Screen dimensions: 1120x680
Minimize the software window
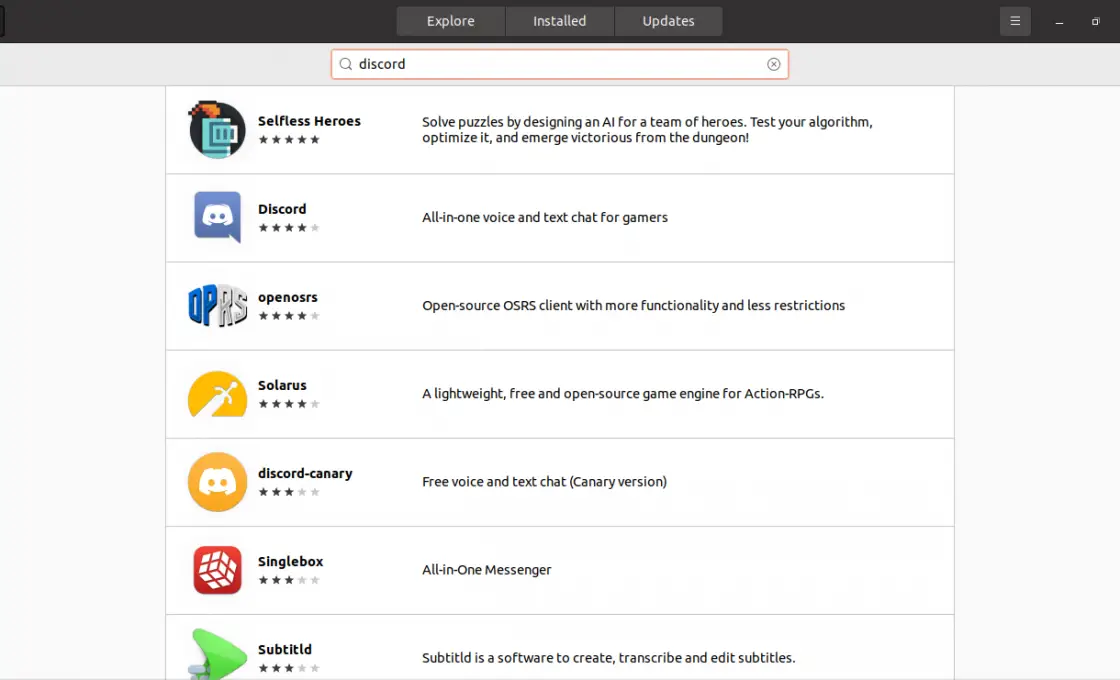coord(1059,21)
